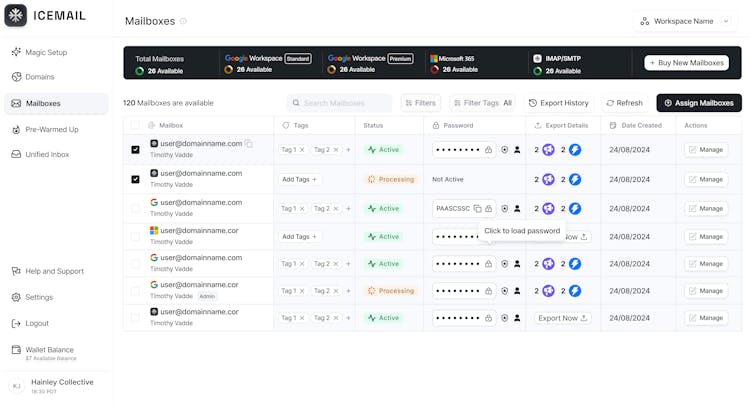Remove Tag 1 from the first mailbox
This screenshot has height=406, width=750.
(303, 150)
